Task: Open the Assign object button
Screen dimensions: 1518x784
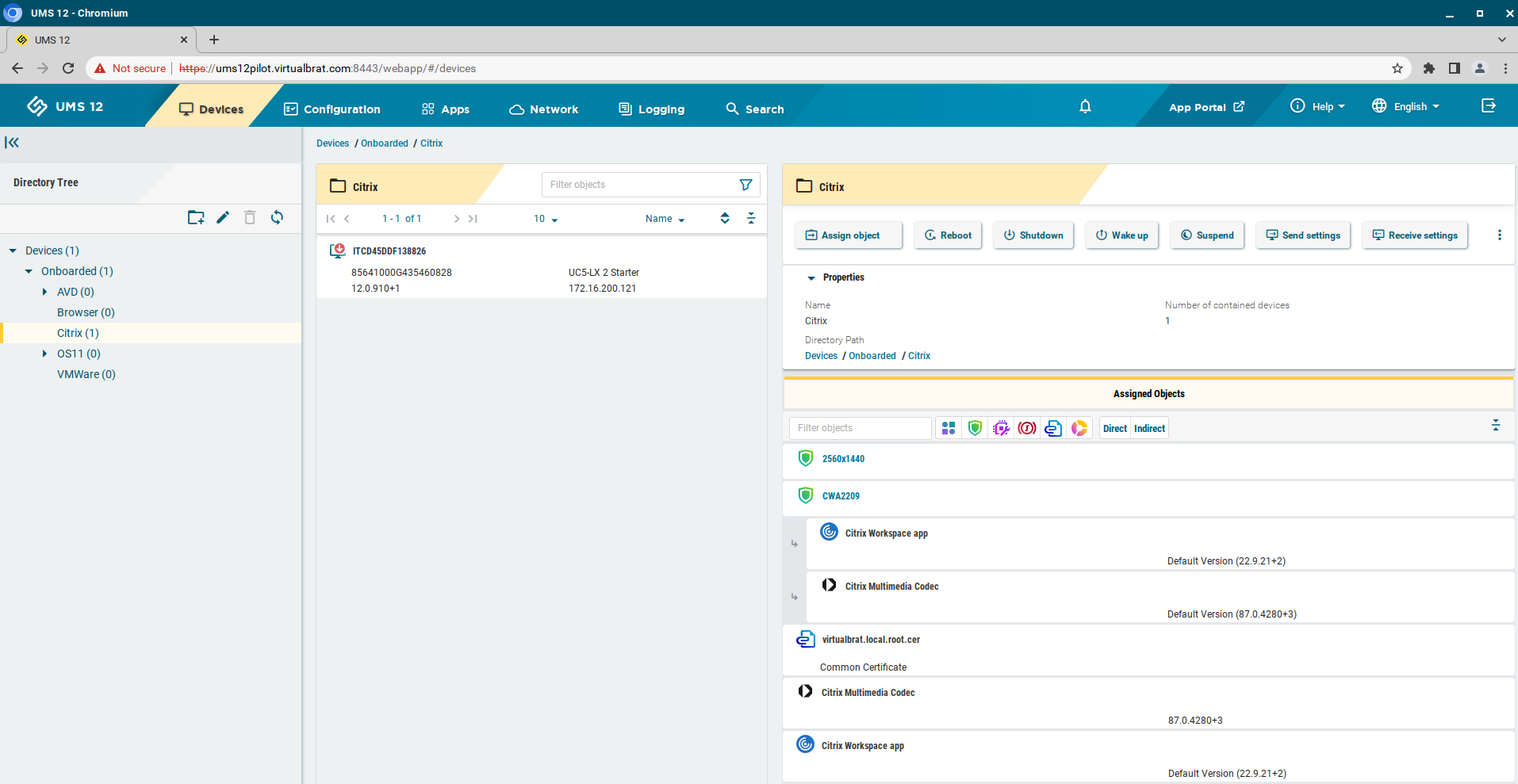Action: (848, 235)
